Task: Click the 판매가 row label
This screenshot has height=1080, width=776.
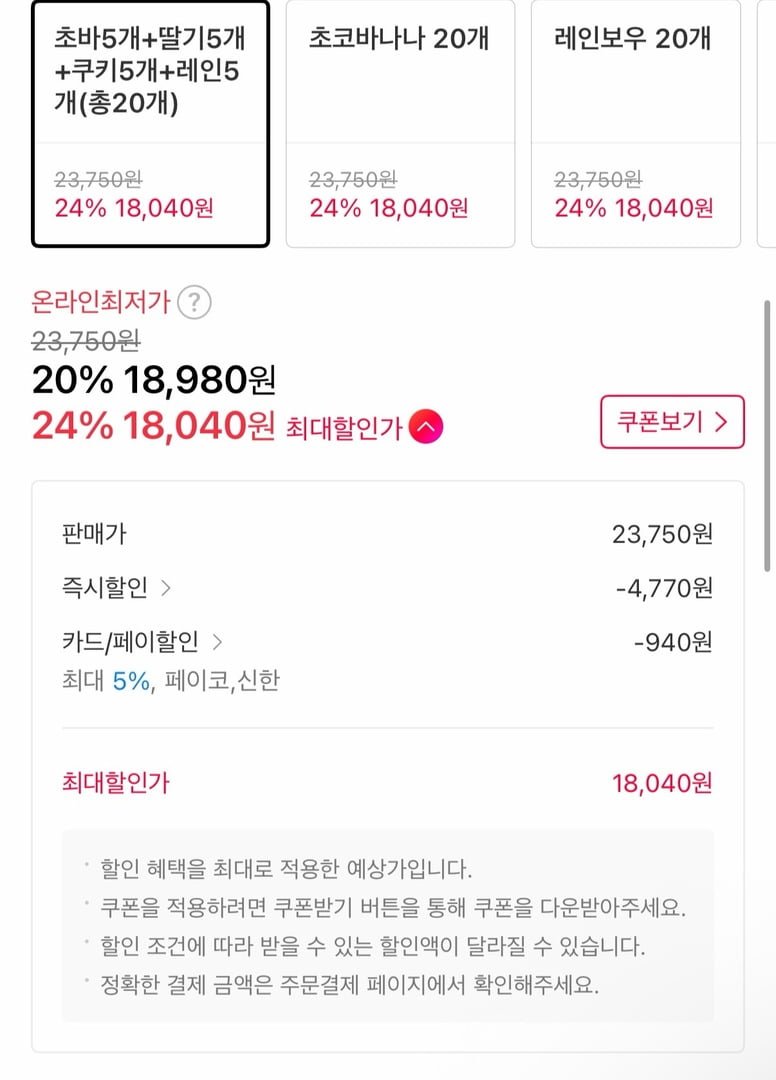Action: [94, 534]
